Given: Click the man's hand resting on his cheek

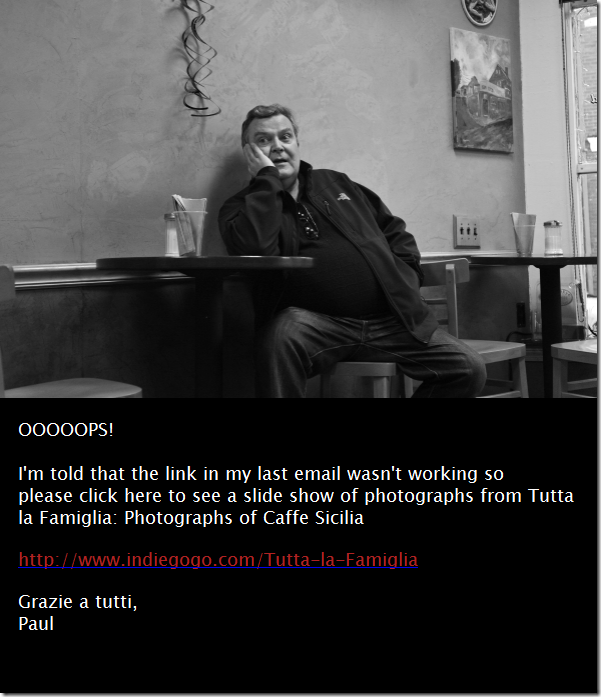Looking at the screenshot, I should (258, 161).
